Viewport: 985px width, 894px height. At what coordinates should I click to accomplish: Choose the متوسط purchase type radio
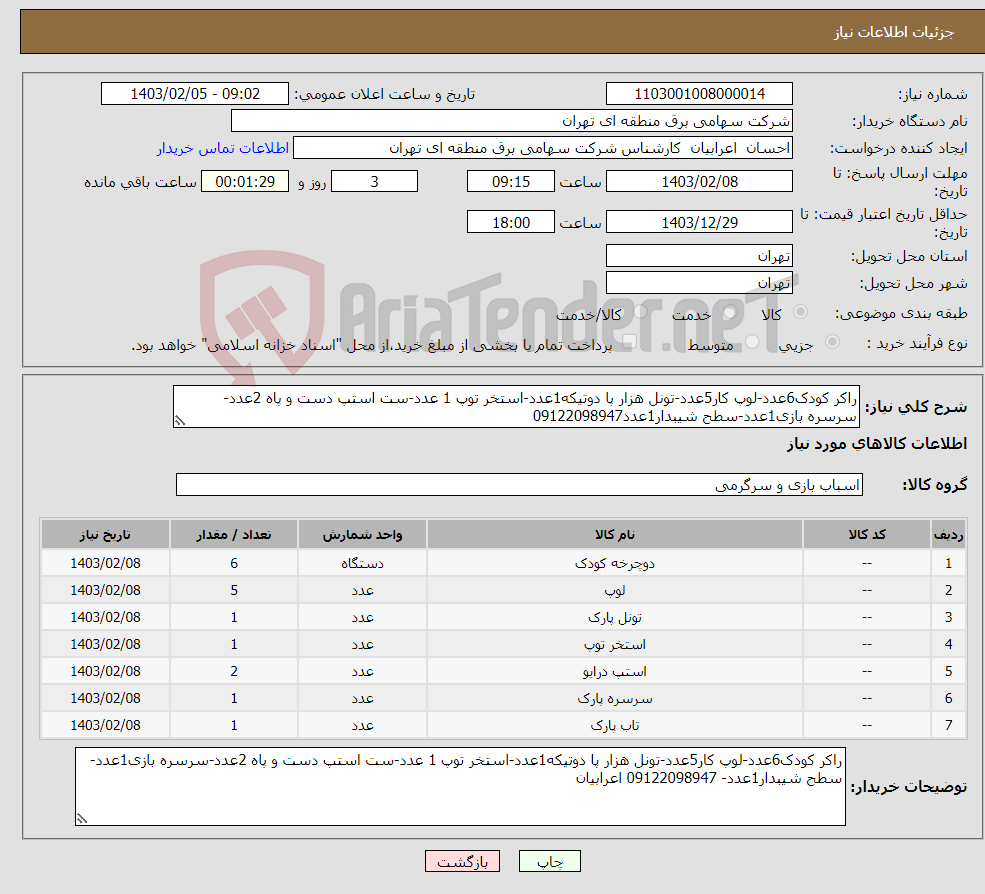point(752,342)
